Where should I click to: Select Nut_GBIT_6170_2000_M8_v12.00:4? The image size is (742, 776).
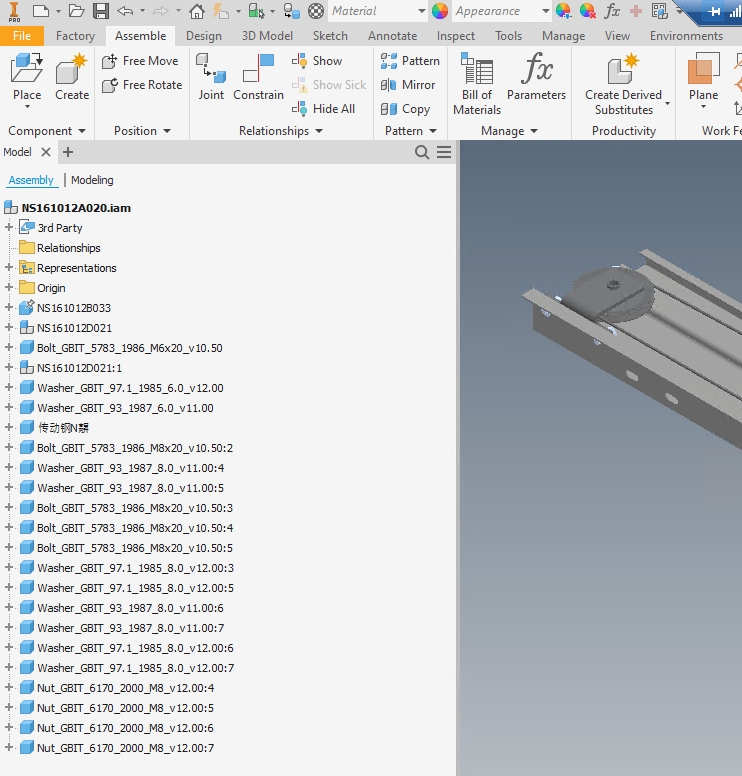pyautogui.click(x=126, y=688)
